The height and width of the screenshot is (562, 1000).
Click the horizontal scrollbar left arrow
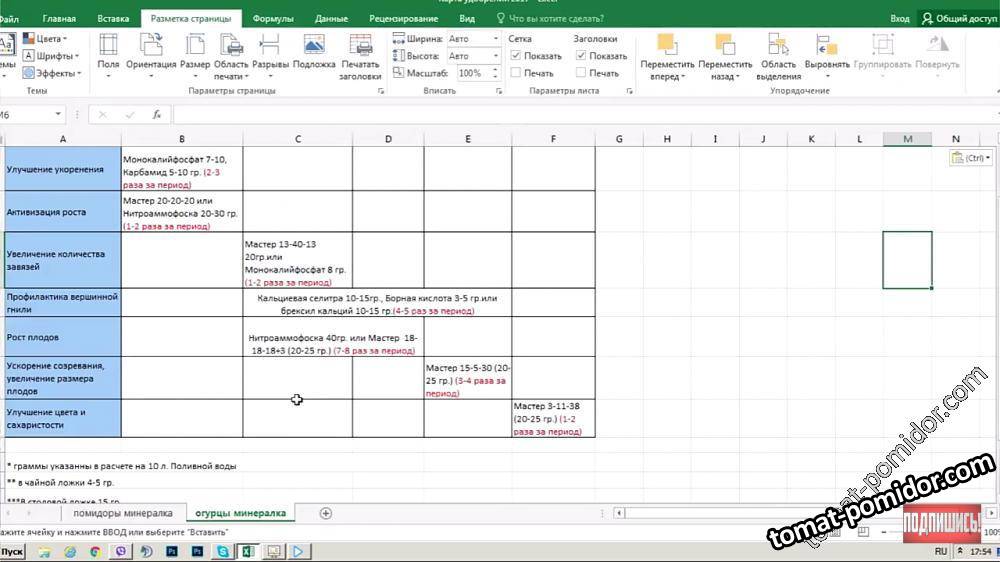(619, 513)
